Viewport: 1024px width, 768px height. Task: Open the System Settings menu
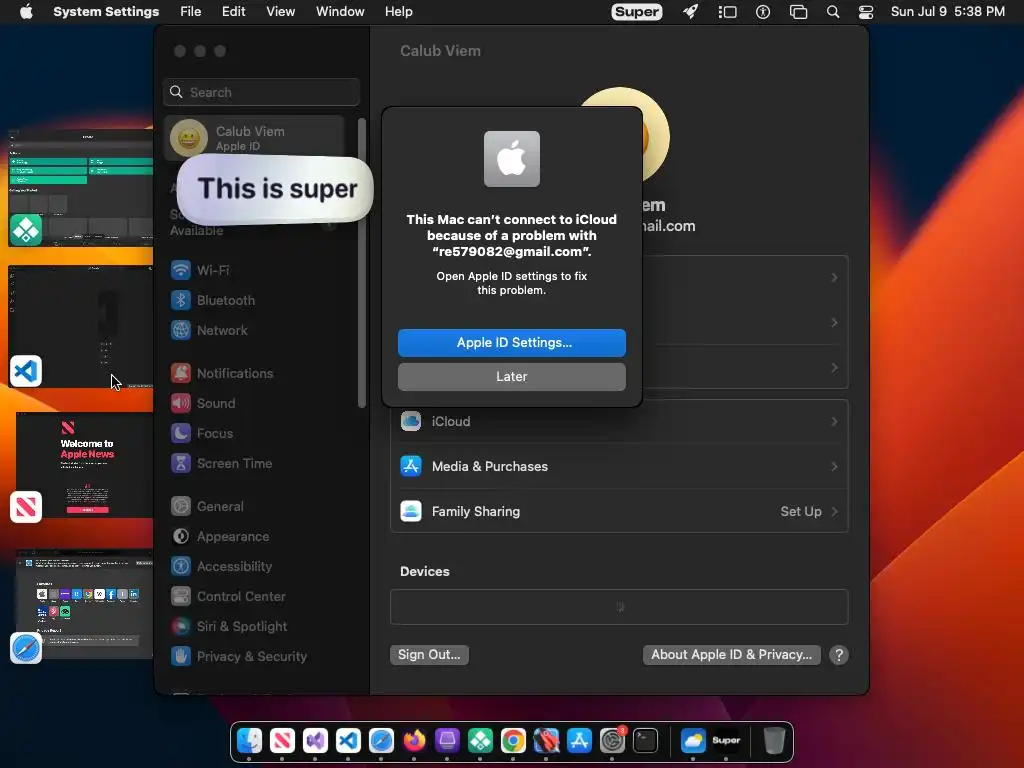[106, 12]
